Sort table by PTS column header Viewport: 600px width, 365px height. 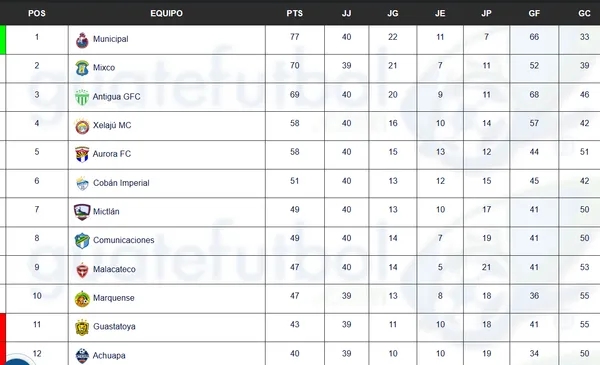click(295, 13)
